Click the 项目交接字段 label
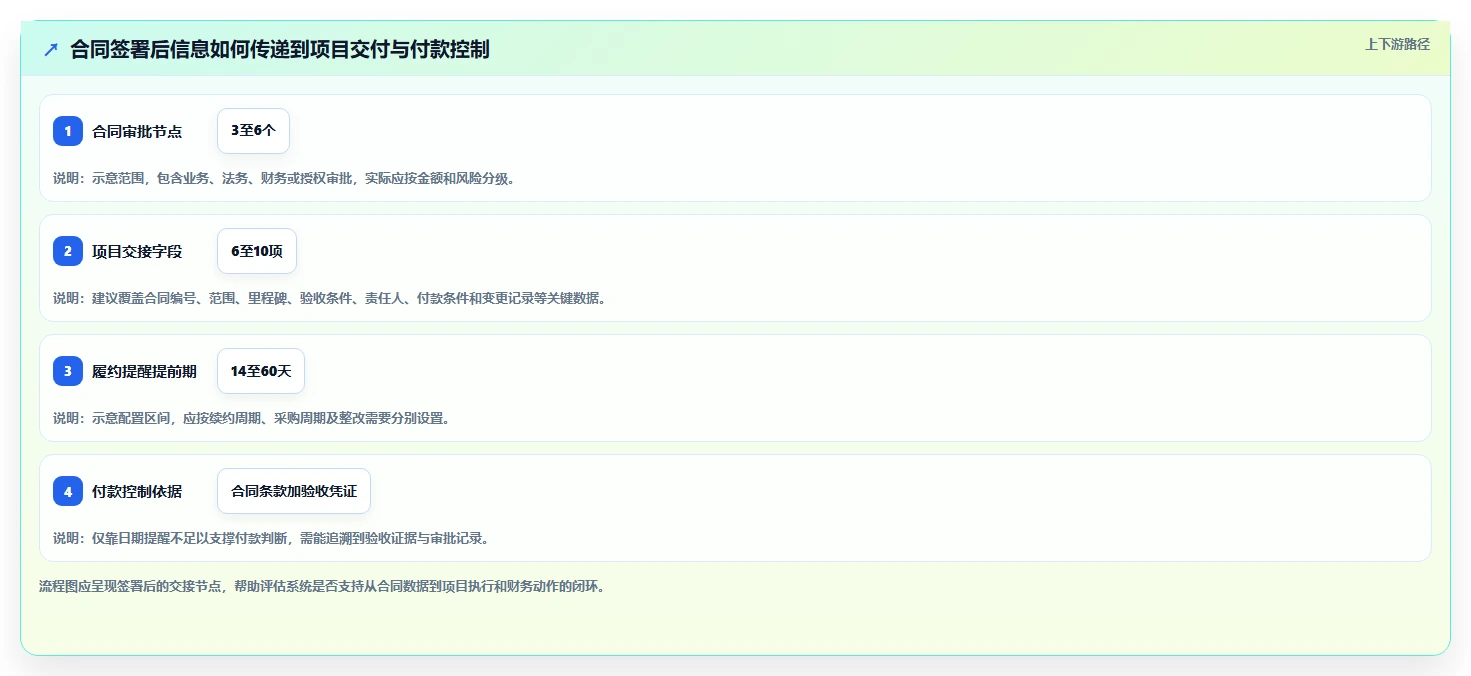This screenshot has width=1471, height=676. point(137,251)
